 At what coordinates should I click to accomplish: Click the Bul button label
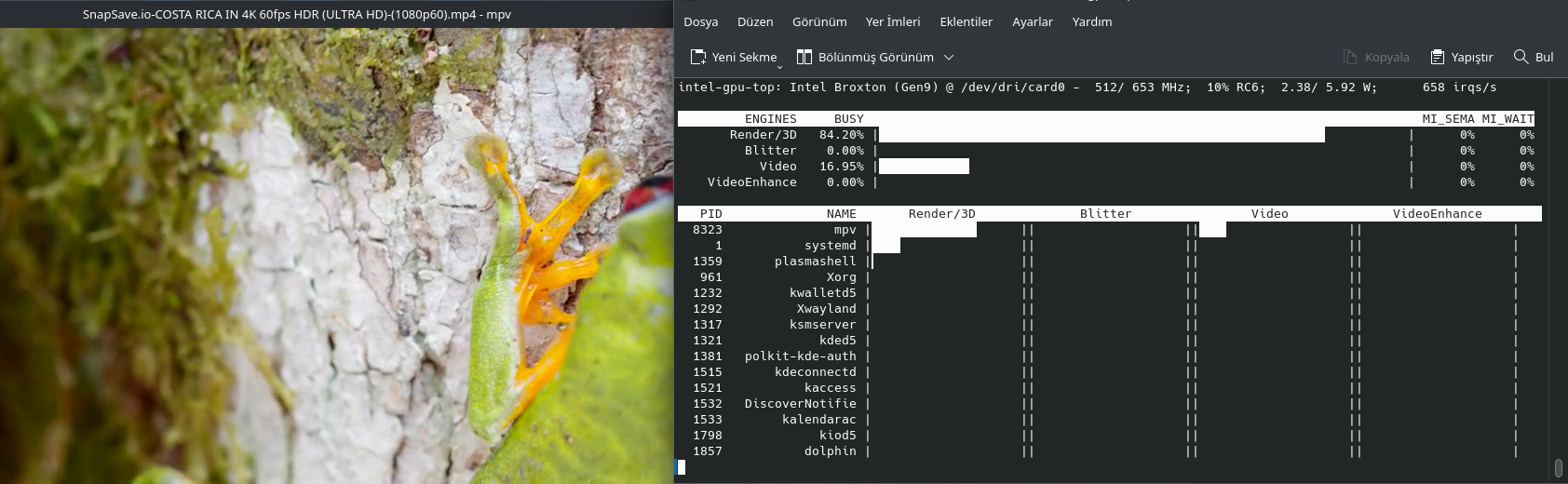click(x=1544, y=57)
